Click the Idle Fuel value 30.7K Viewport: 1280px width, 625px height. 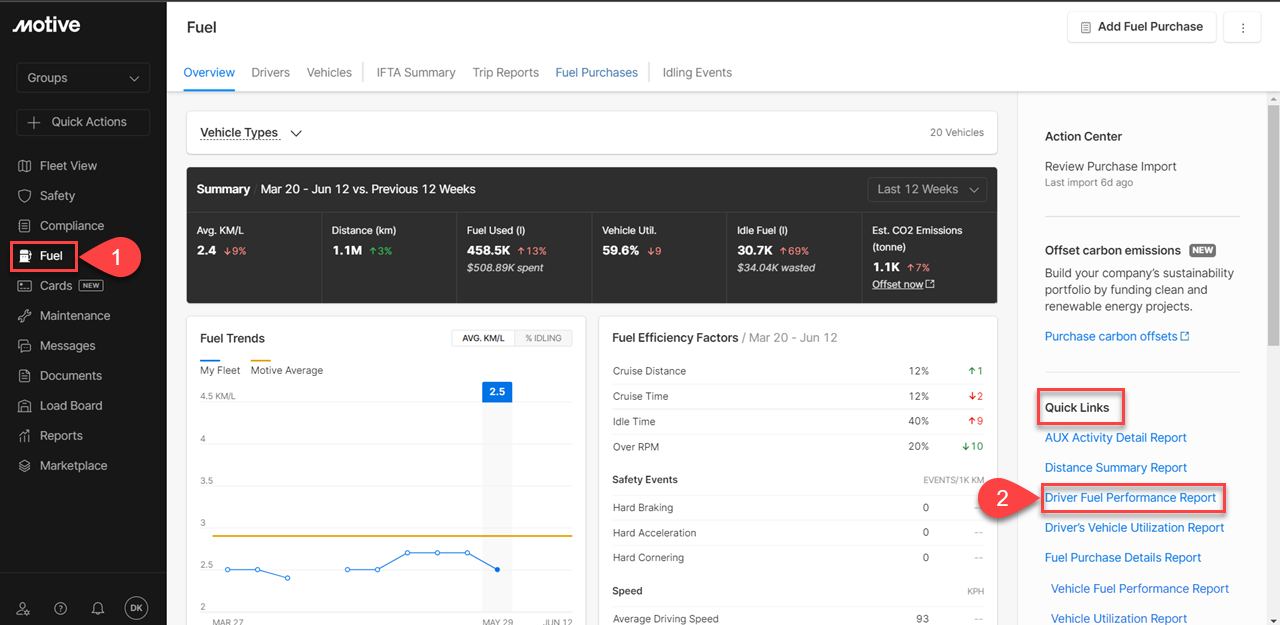(755, 250)
